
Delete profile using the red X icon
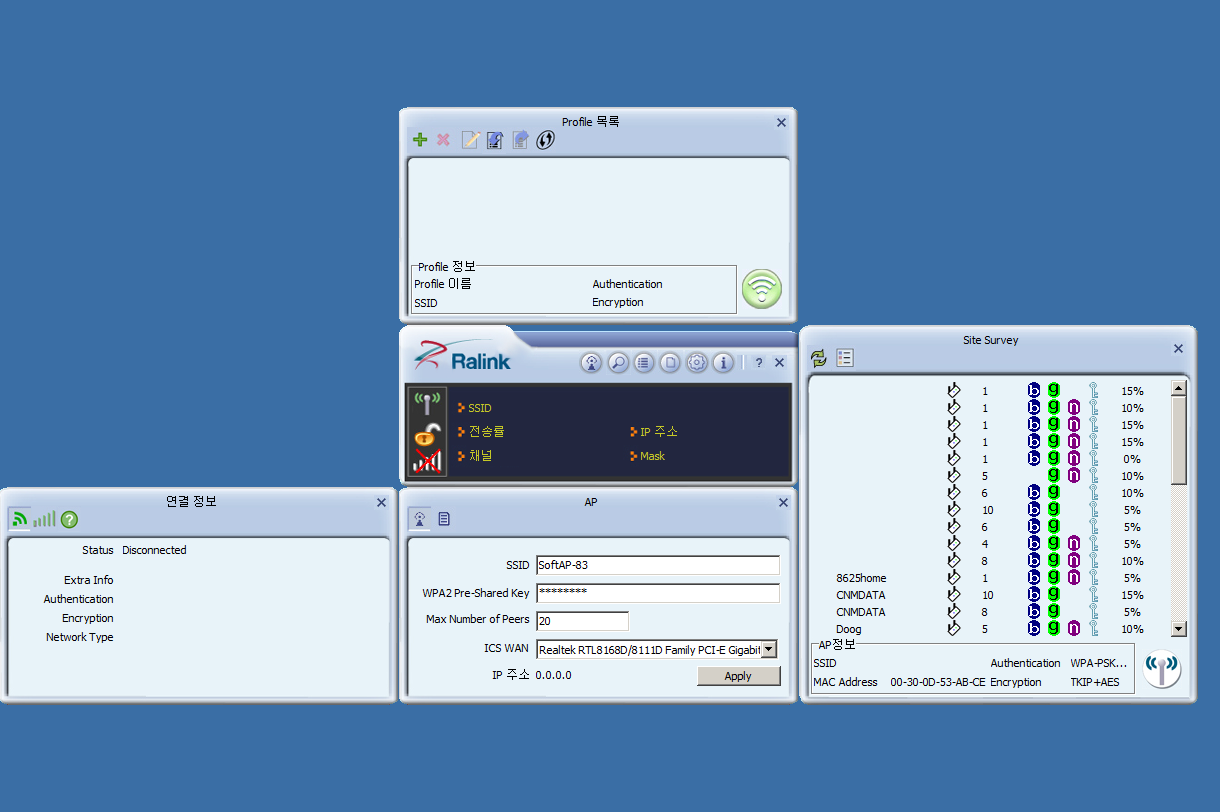pyautogui.click(x=443, y=140)
